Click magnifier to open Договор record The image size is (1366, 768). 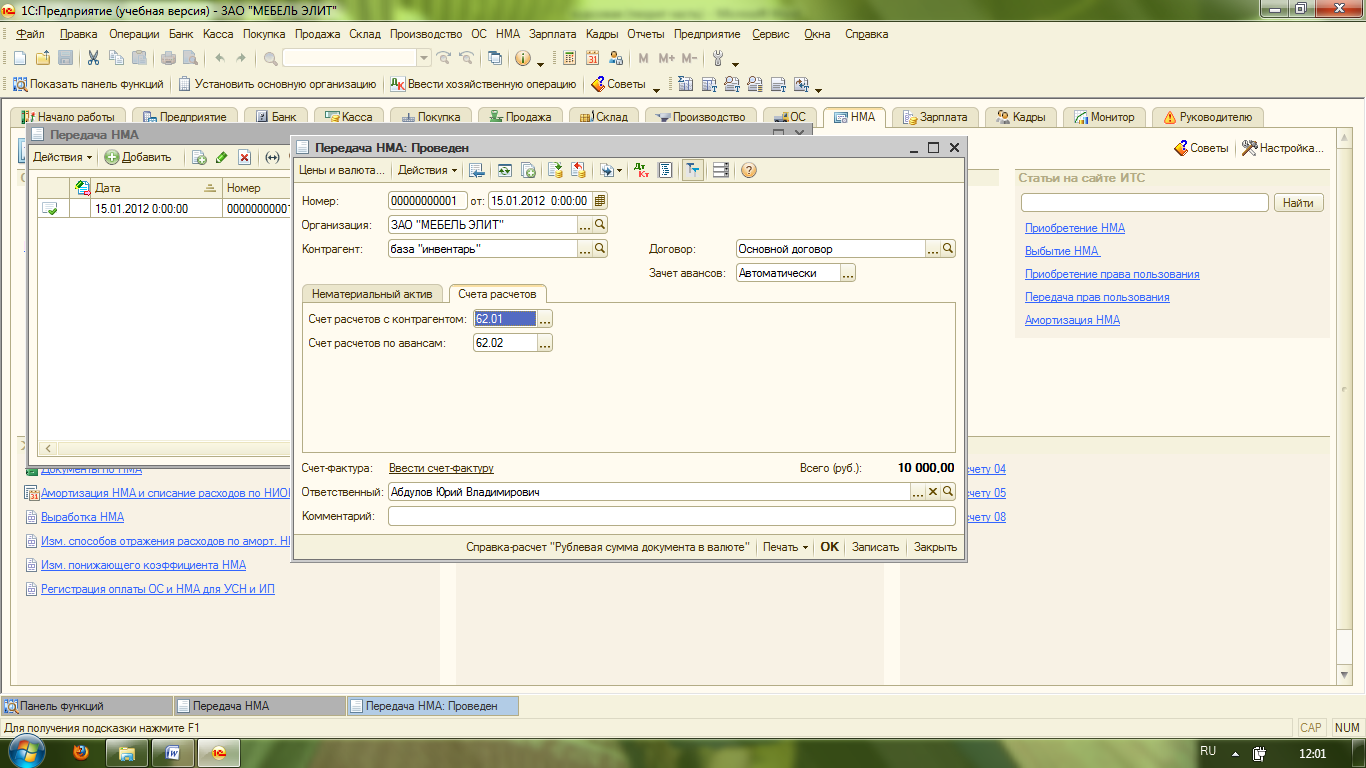tap(948, 249)
